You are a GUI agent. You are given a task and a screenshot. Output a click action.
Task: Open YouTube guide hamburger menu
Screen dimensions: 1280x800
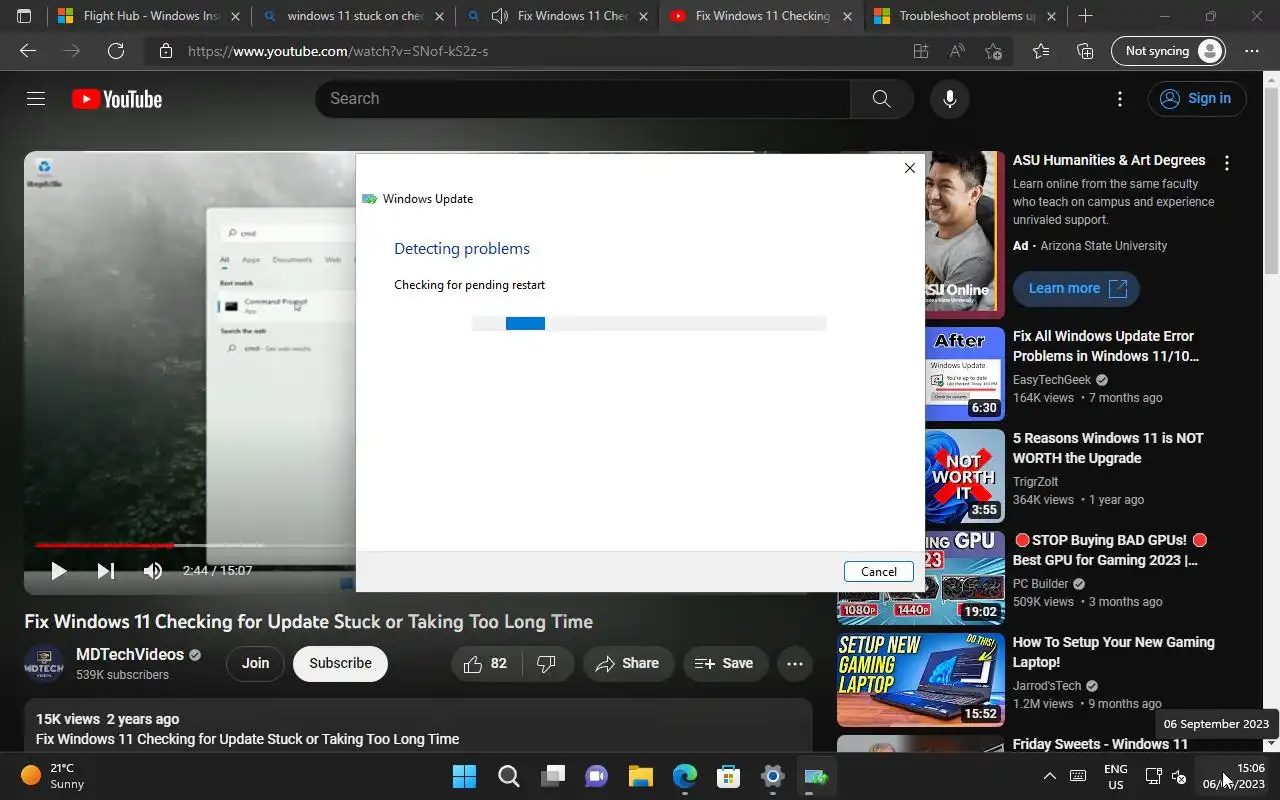point(36,99)
